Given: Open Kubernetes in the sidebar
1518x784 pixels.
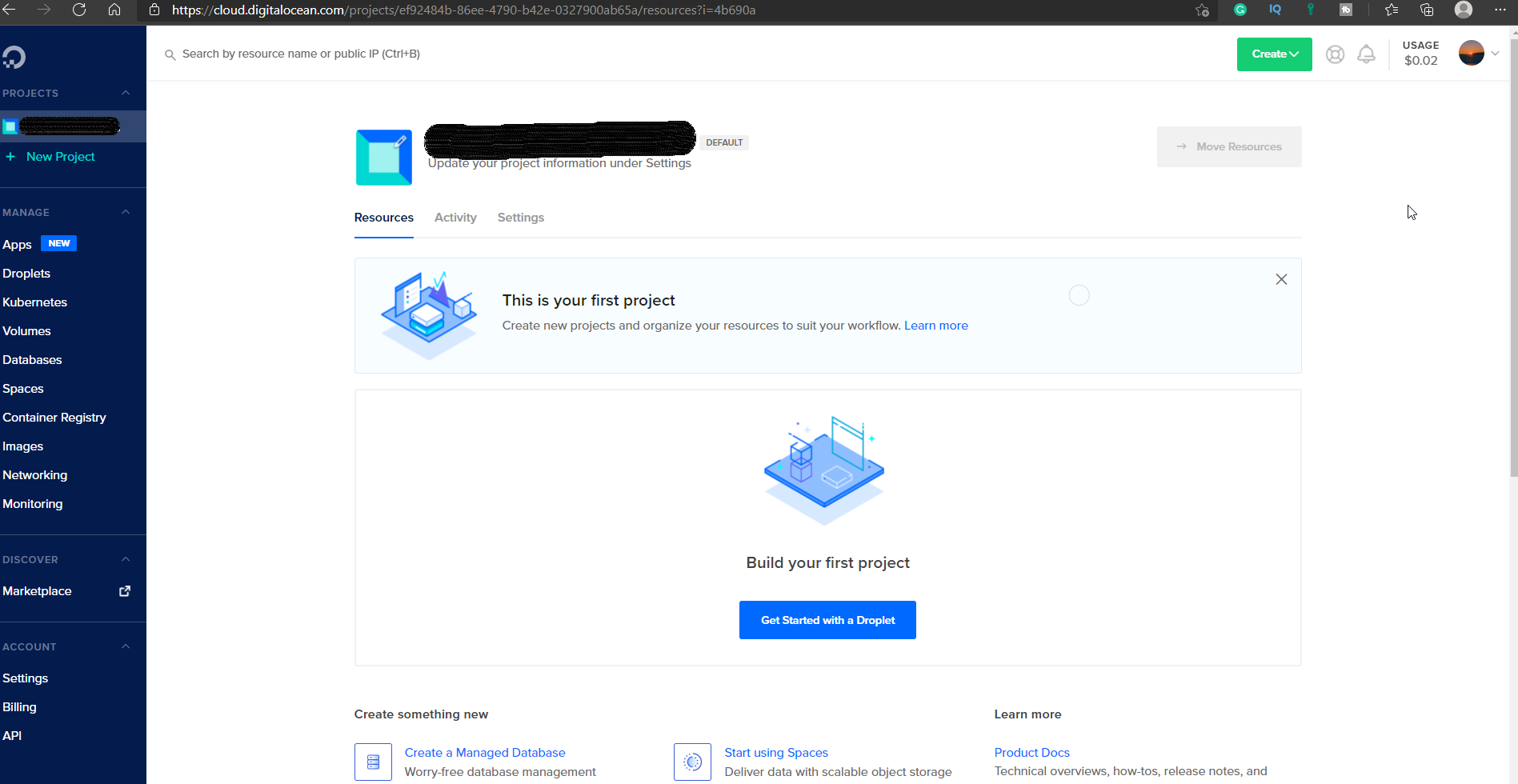Looking at the screenshot, I should (x=34, y=302).
